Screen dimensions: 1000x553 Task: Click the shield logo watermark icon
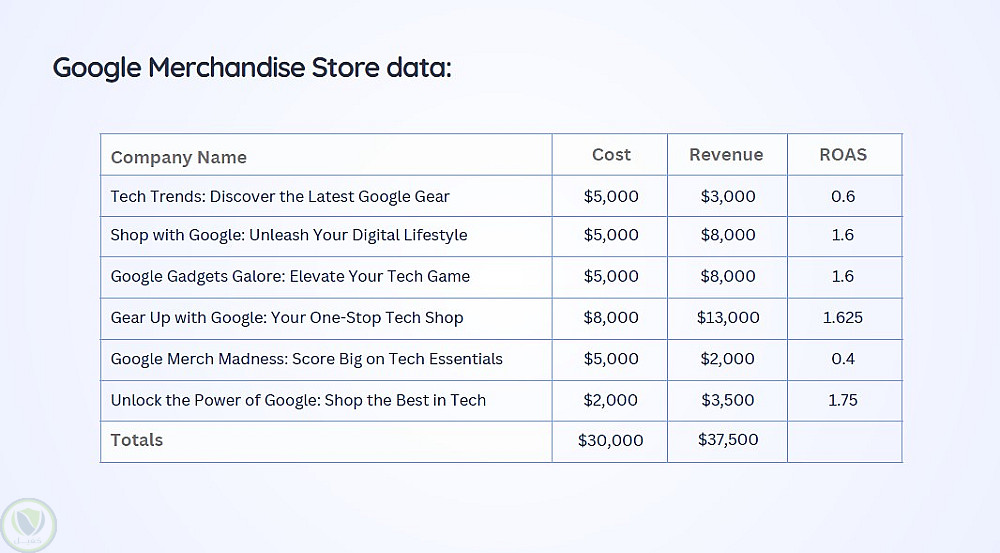tap(29, 524)
